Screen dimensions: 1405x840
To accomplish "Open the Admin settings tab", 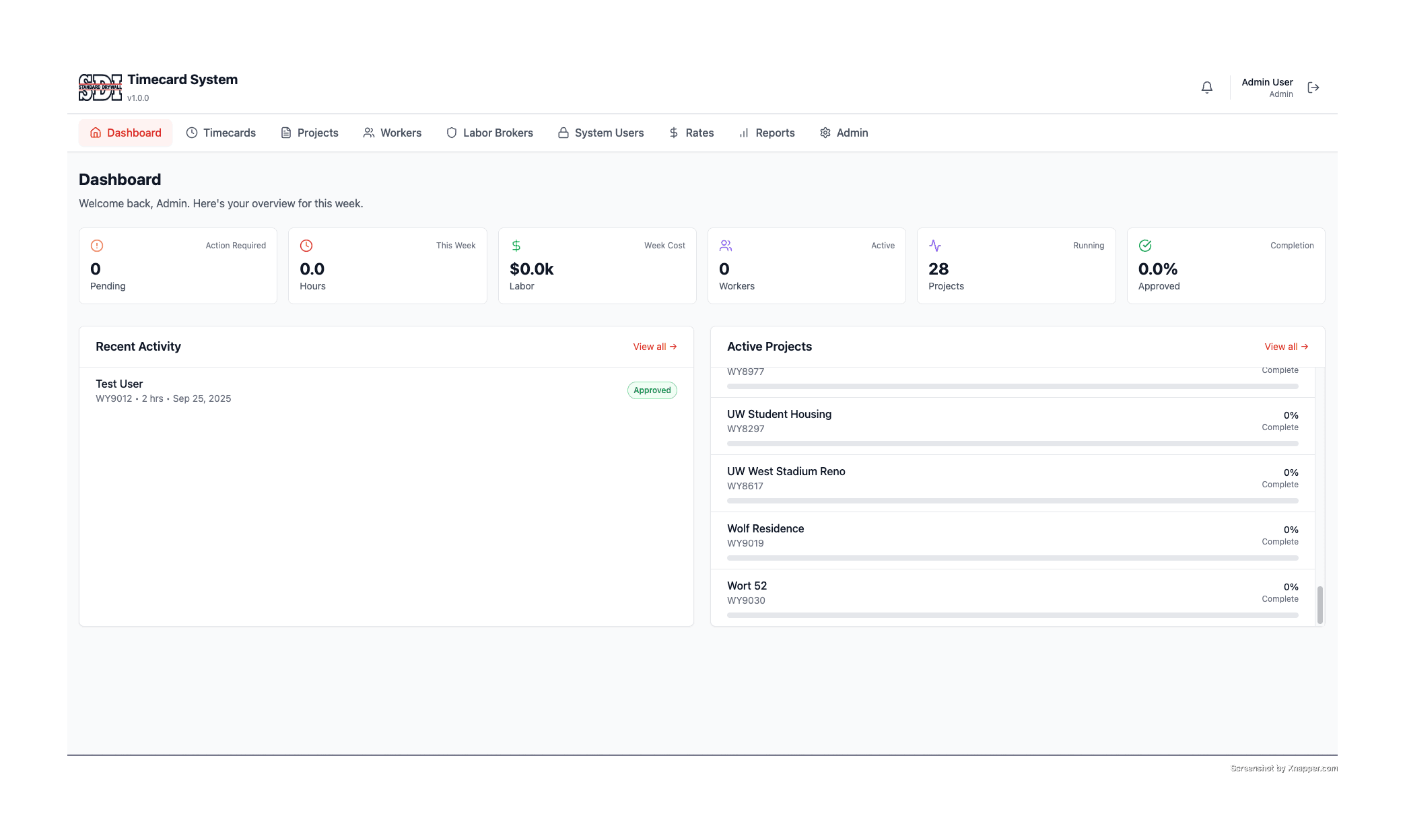I will point(844,133).
